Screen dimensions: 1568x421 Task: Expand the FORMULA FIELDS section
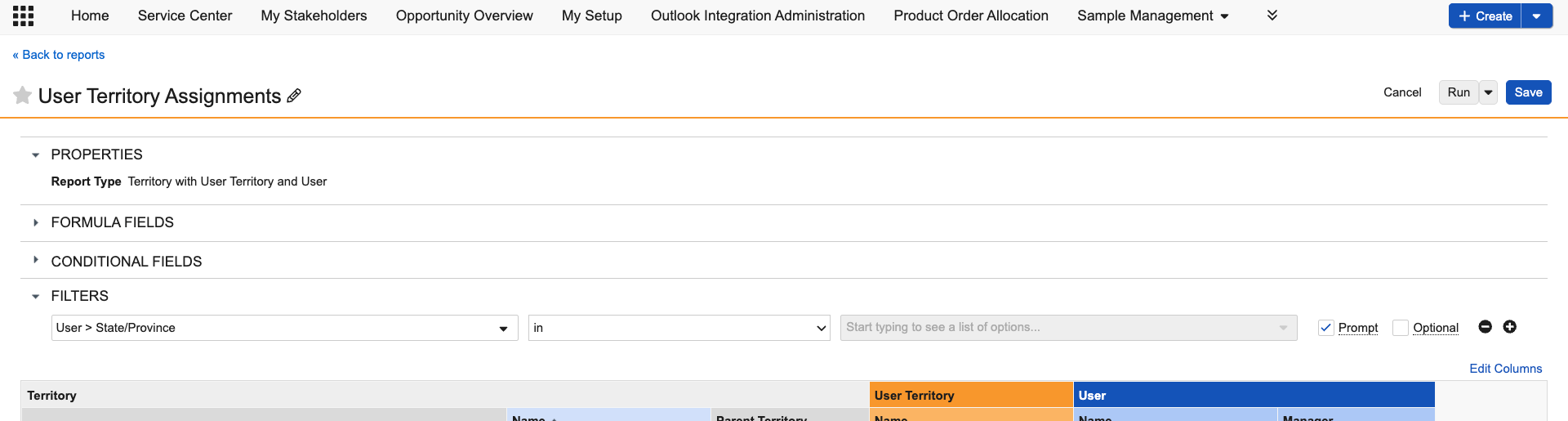[35, 222]
